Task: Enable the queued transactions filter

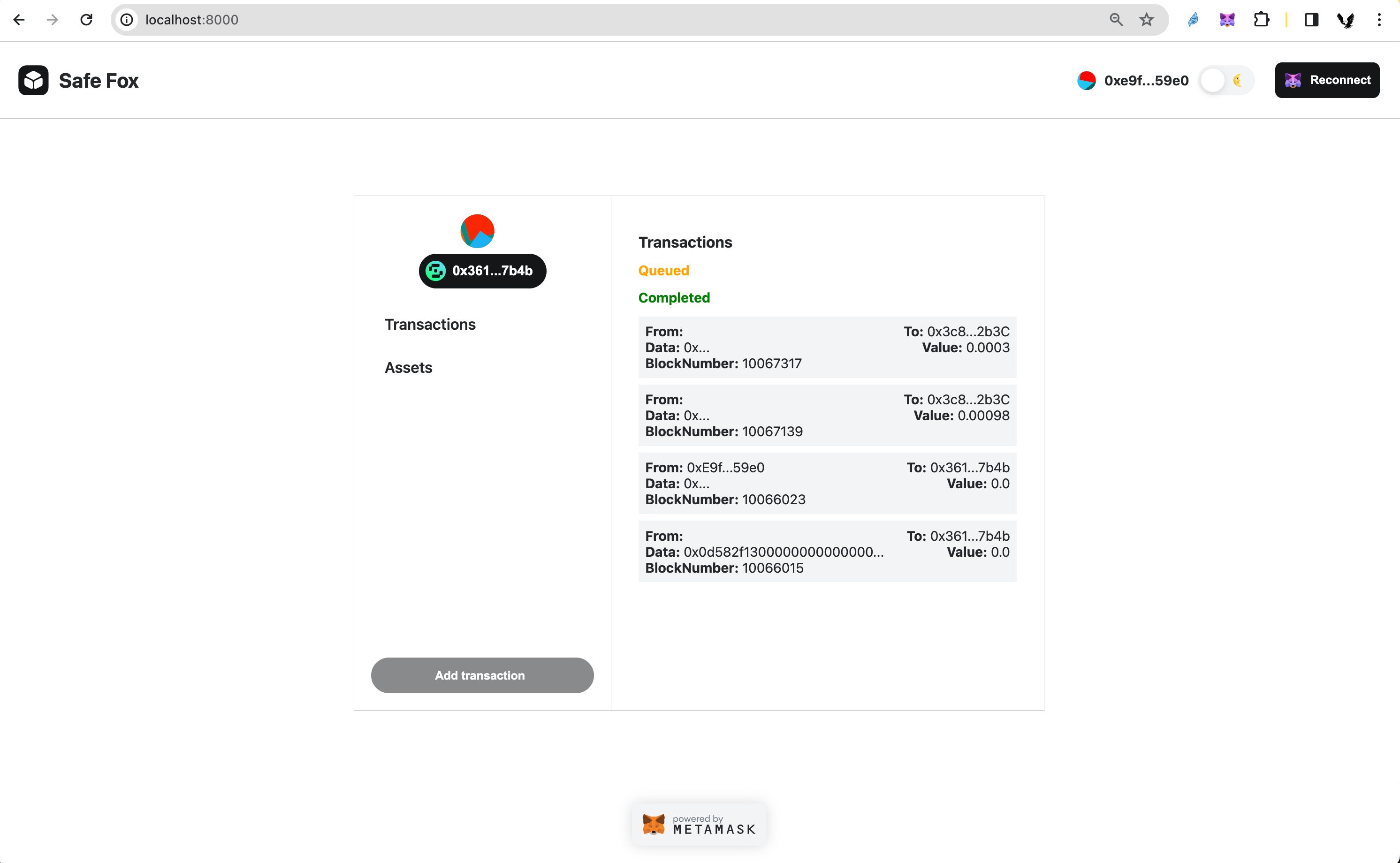Action: (664, 270)
